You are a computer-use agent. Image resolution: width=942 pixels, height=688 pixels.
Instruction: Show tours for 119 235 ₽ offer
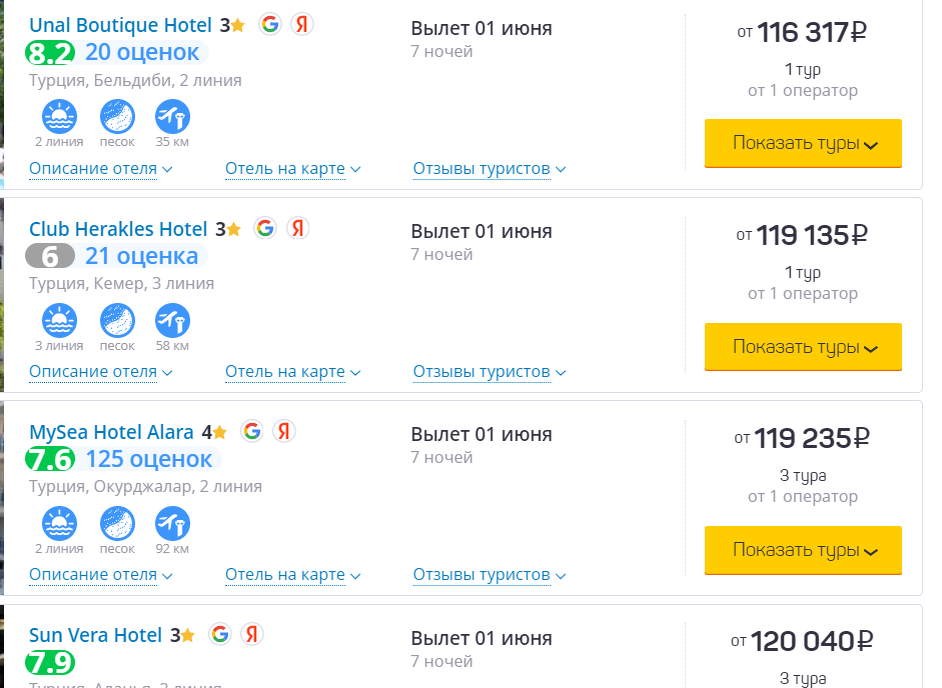pos(803,550)
